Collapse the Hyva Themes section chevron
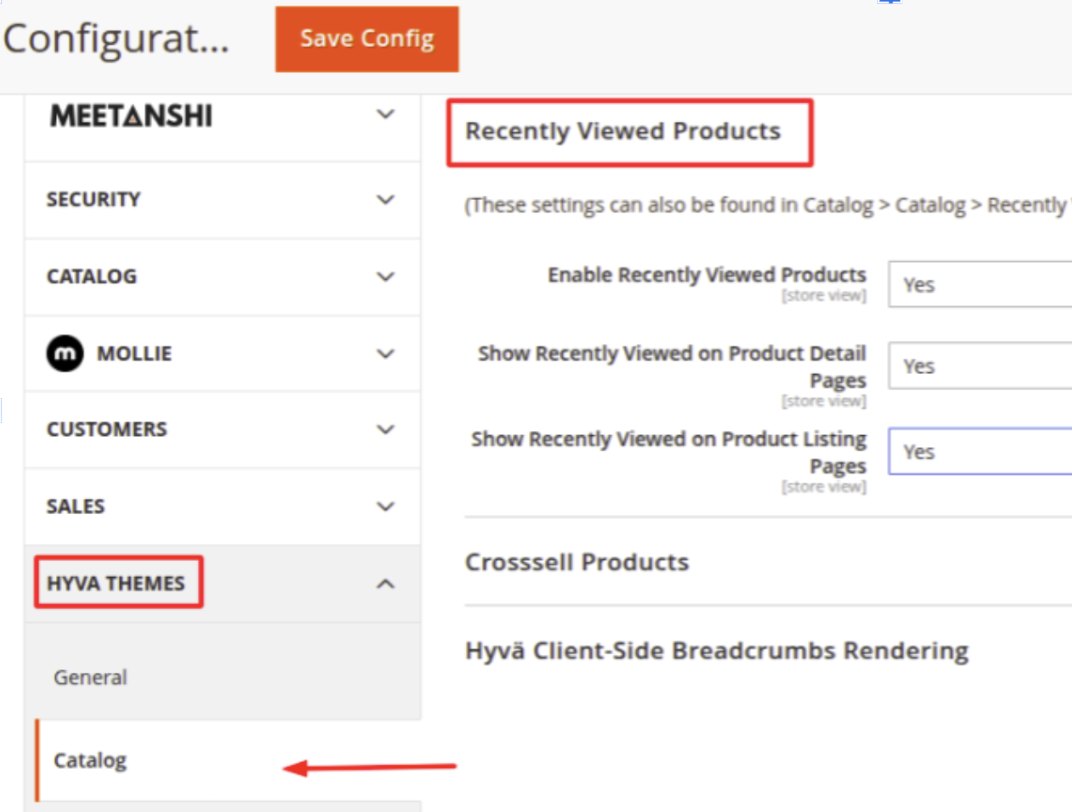Viewport: 1072px width, 812px height. tap(386, 584)
